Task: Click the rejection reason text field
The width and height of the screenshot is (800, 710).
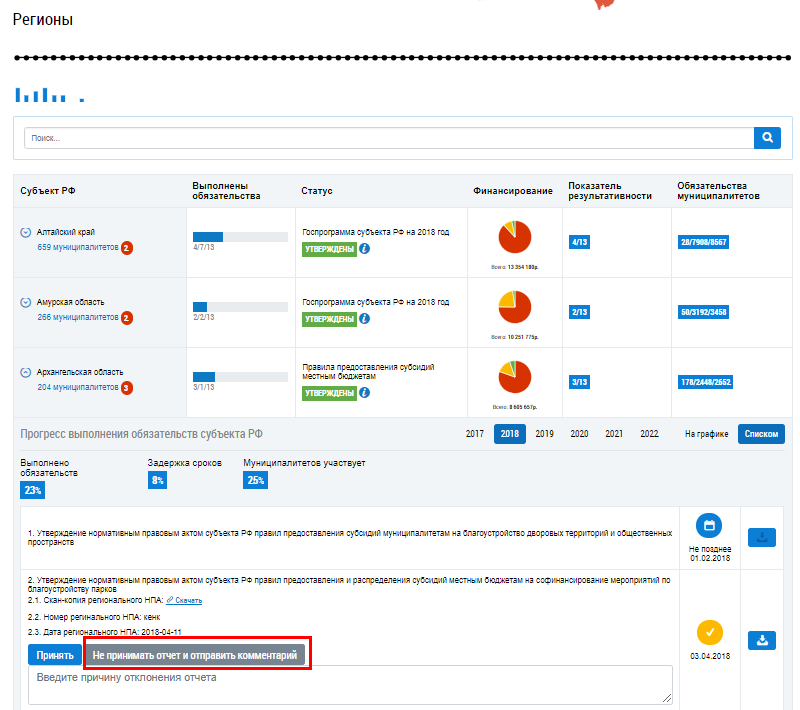Action: pyautogui.click(x=350, y=685)
